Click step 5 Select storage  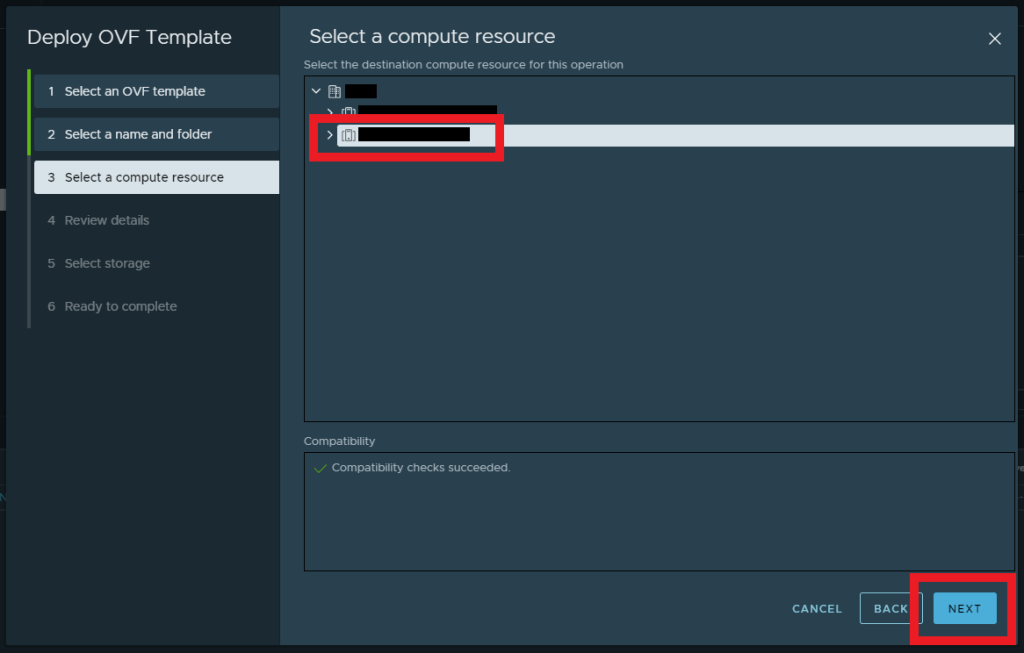(107, 263)
